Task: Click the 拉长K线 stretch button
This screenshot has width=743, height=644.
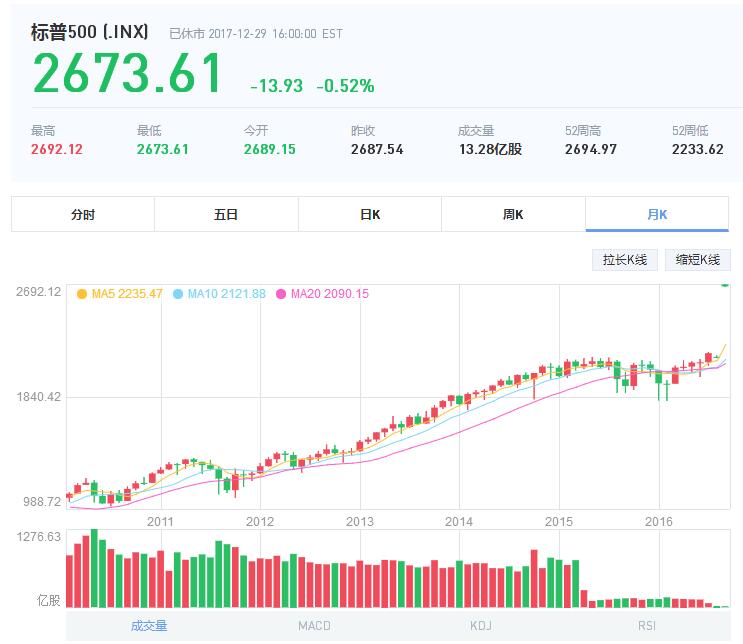Action: click(x=625, y=260)
